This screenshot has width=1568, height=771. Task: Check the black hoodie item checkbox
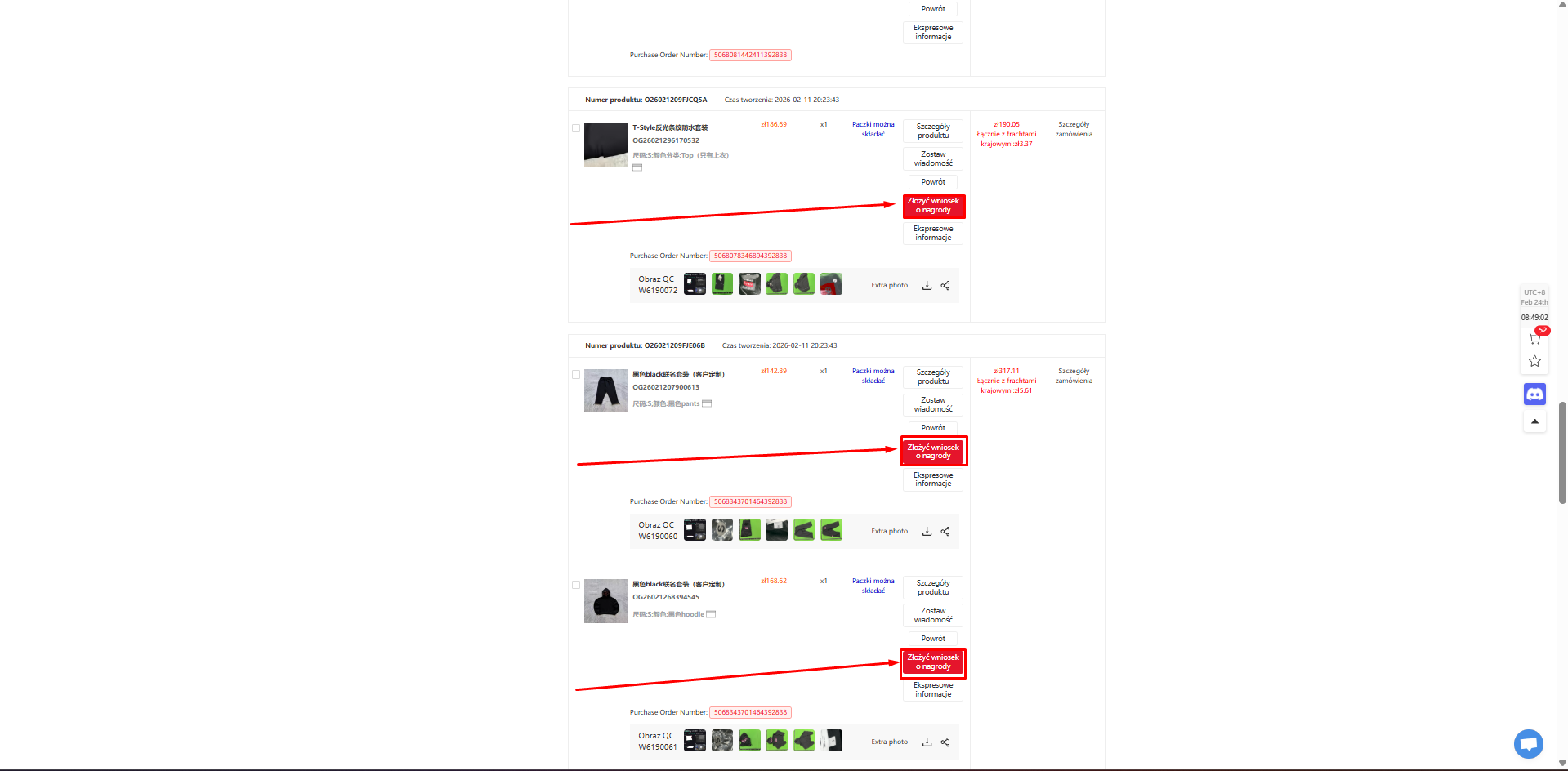576,585
